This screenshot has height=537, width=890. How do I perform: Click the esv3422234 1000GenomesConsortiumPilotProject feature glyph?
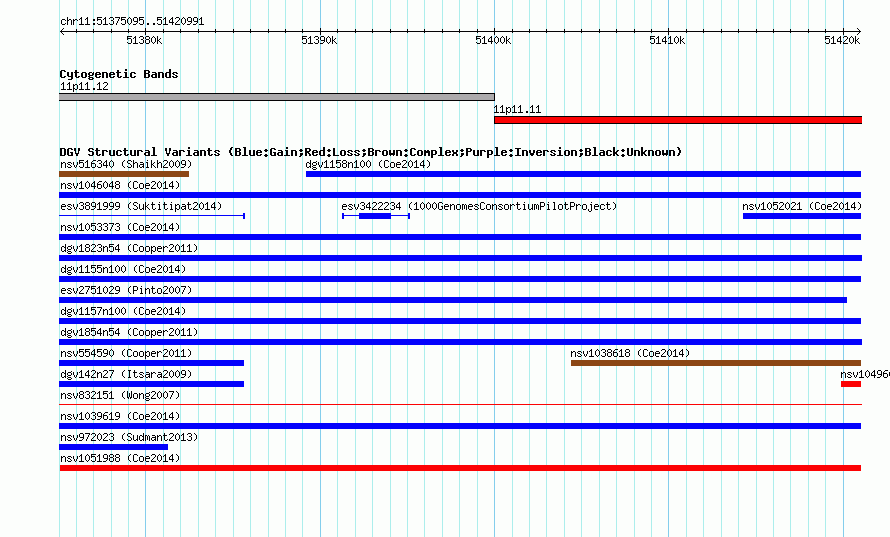click(x=376, y=216)
